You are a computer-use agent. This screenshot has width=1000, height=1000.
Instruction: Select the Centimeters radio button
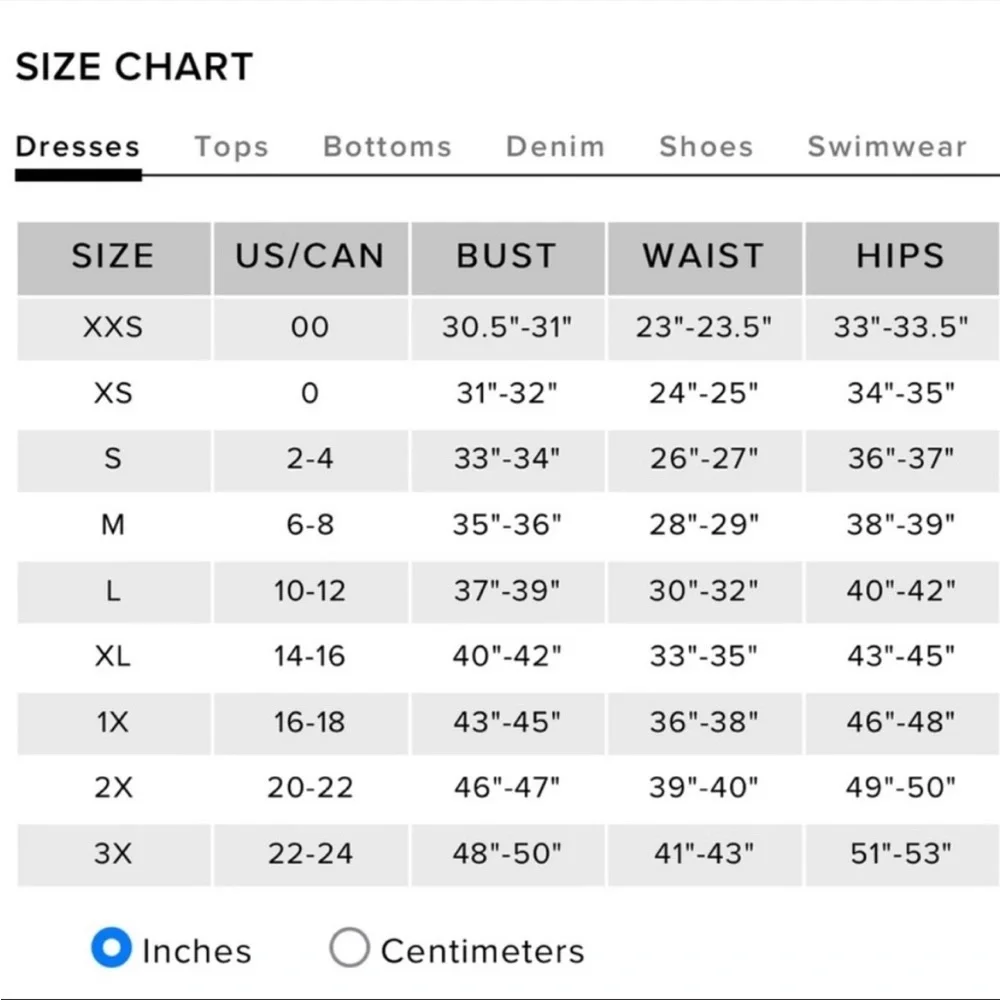(349, 947)
